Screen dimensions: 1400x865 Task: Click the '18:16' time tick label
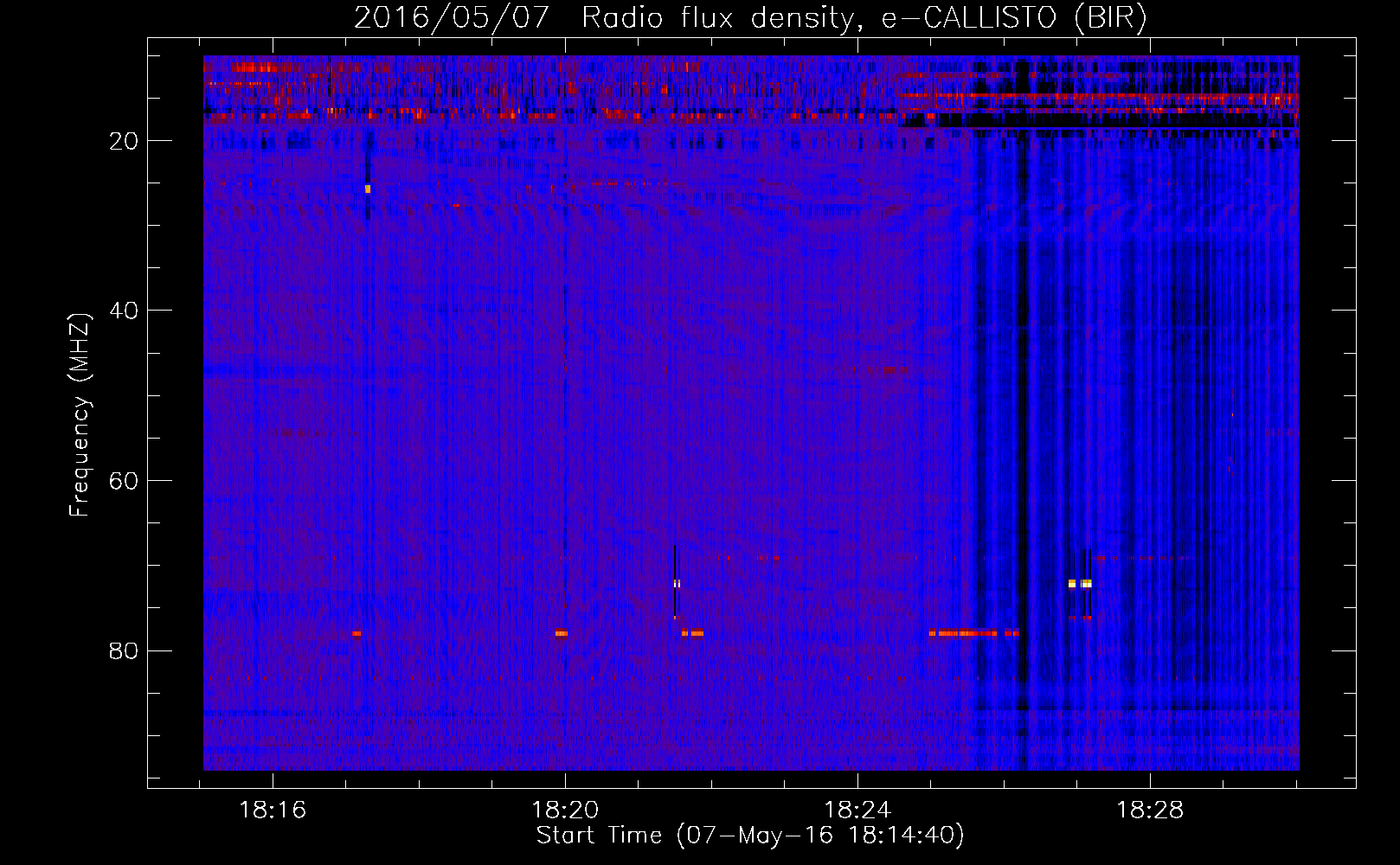click(273, 811)
